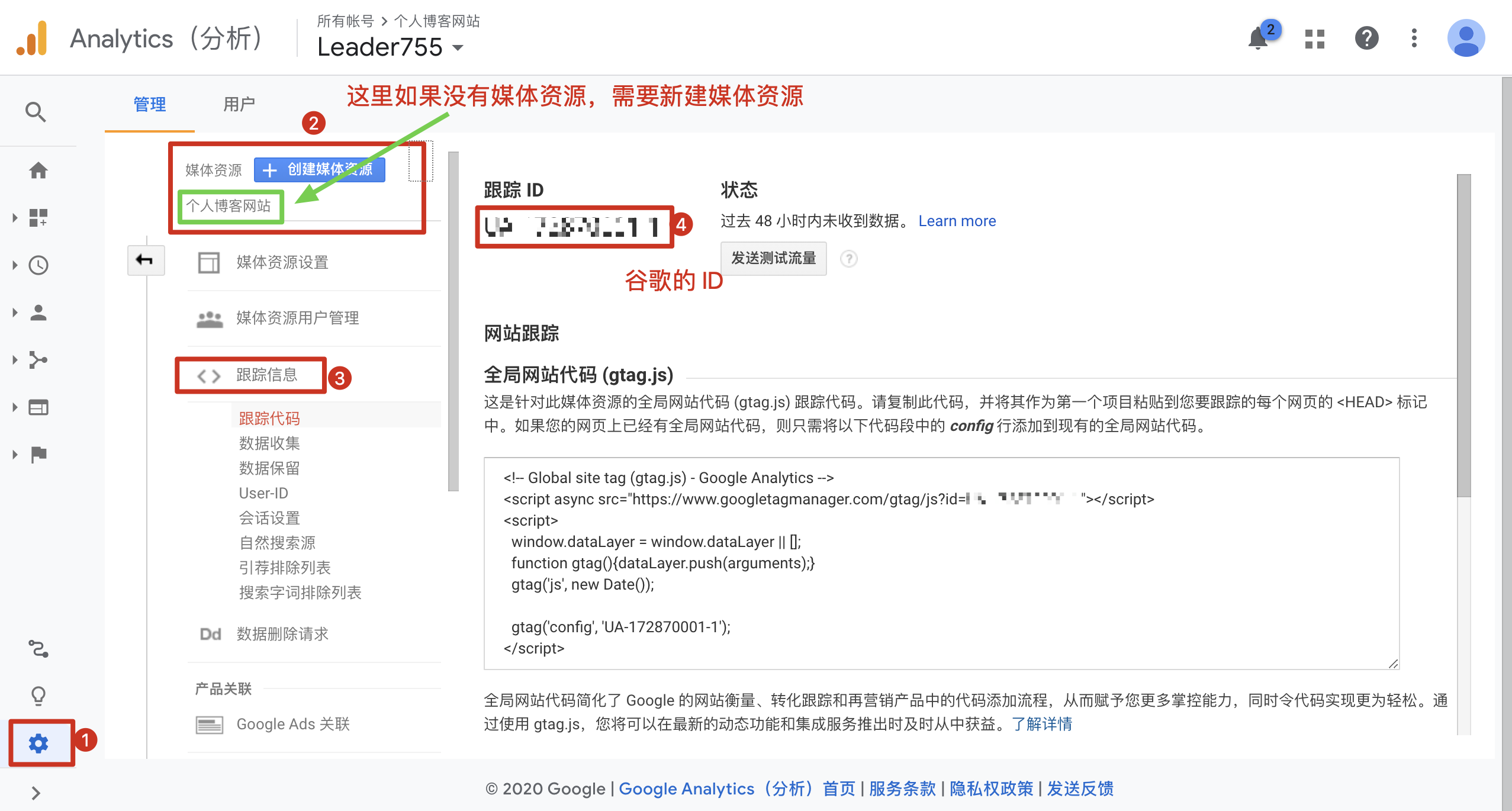1512x811 pixels.
Task: Click the Google Ads 关联 icon
Action: [209, 725]
